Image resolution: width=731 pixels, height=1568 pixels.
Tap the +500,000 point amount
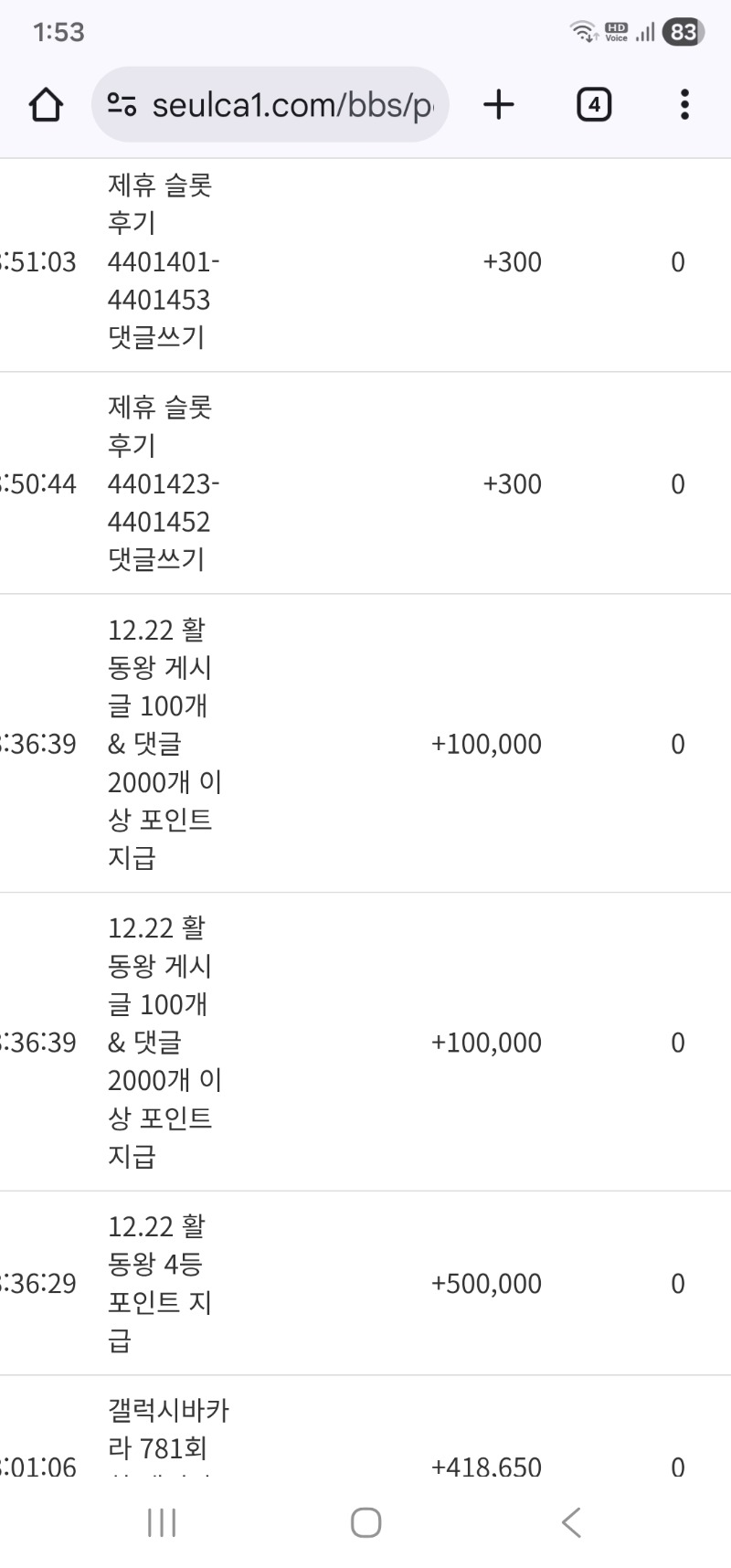click(486, 1284)
